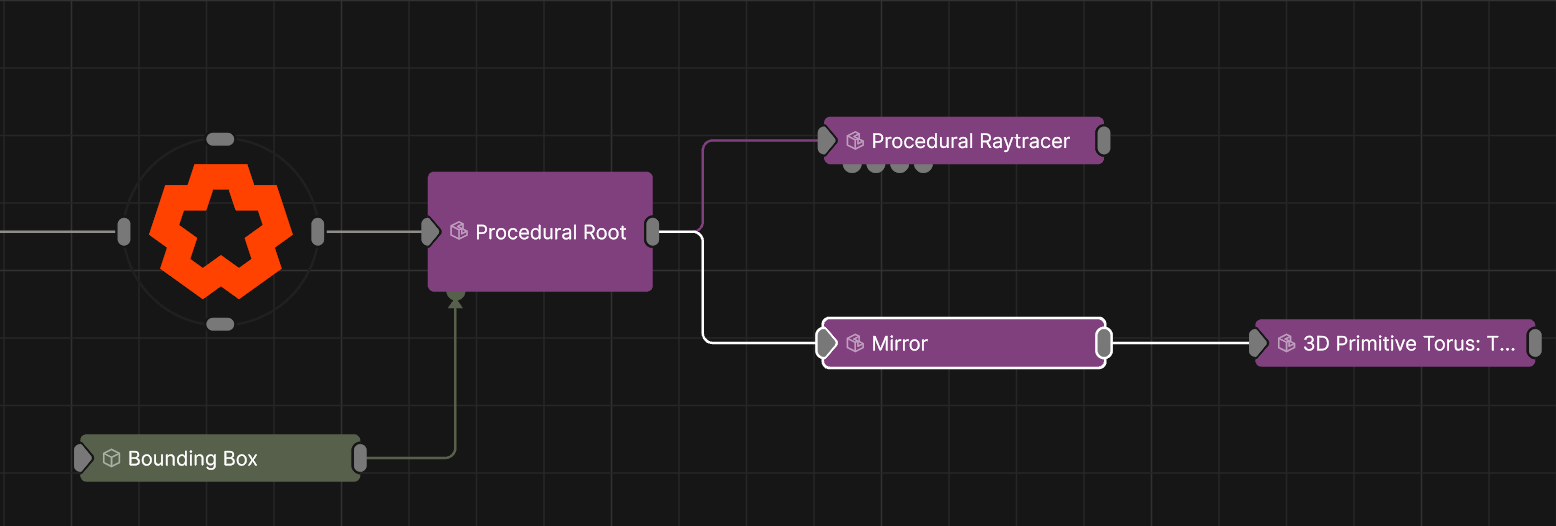Select the Procedural Raytracer node
Screen dimensions: 1556x526
(970, 141)
